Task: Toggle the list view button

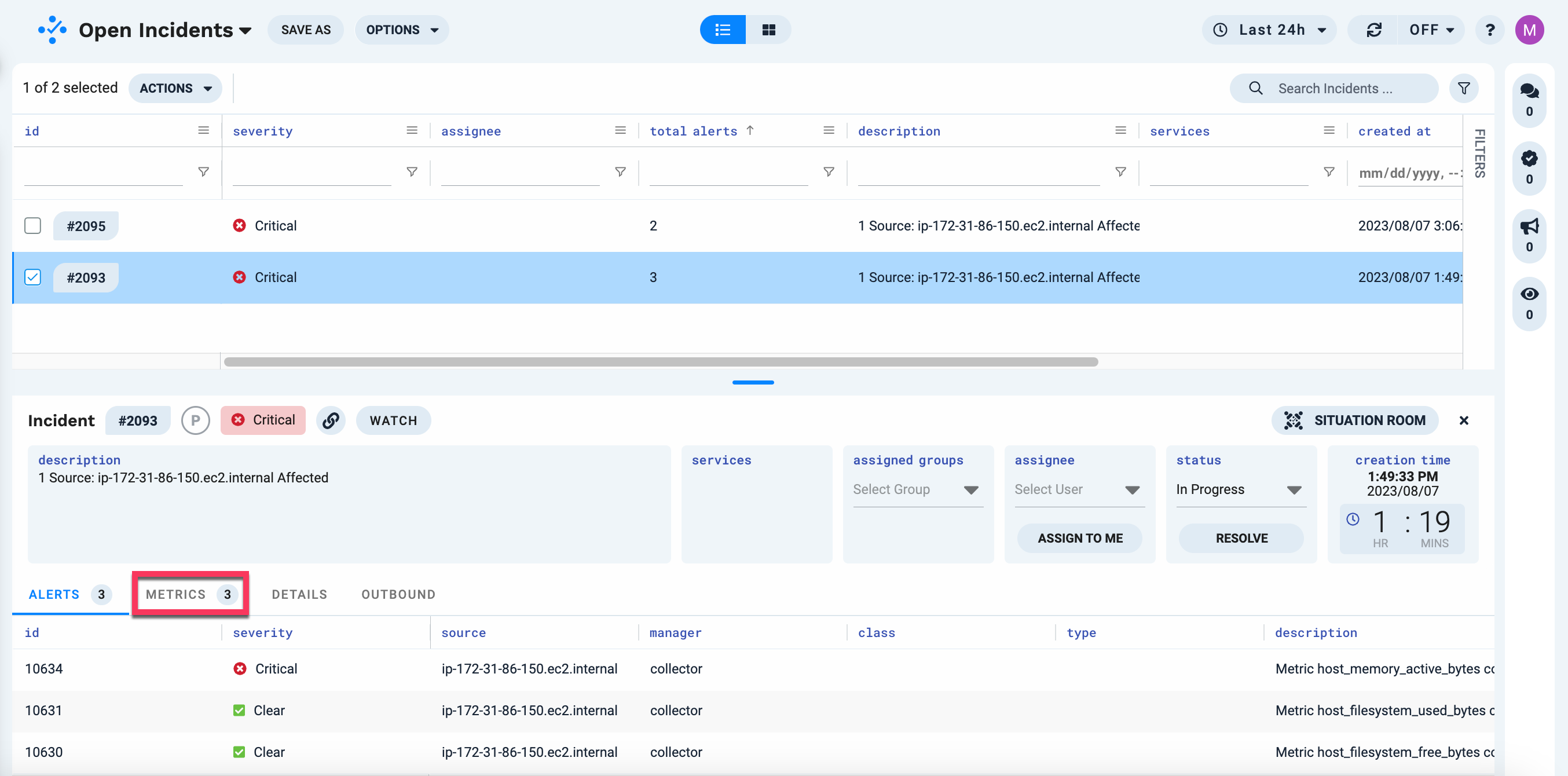Action: click(722, 29)
